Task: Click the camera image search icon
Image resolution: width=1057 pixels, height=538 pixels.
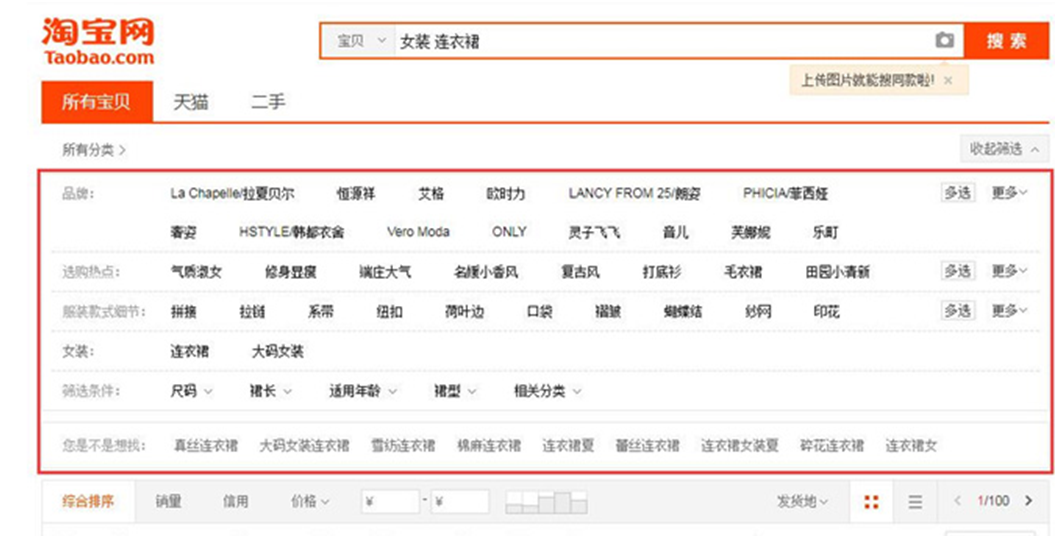Action: point(944,41)
